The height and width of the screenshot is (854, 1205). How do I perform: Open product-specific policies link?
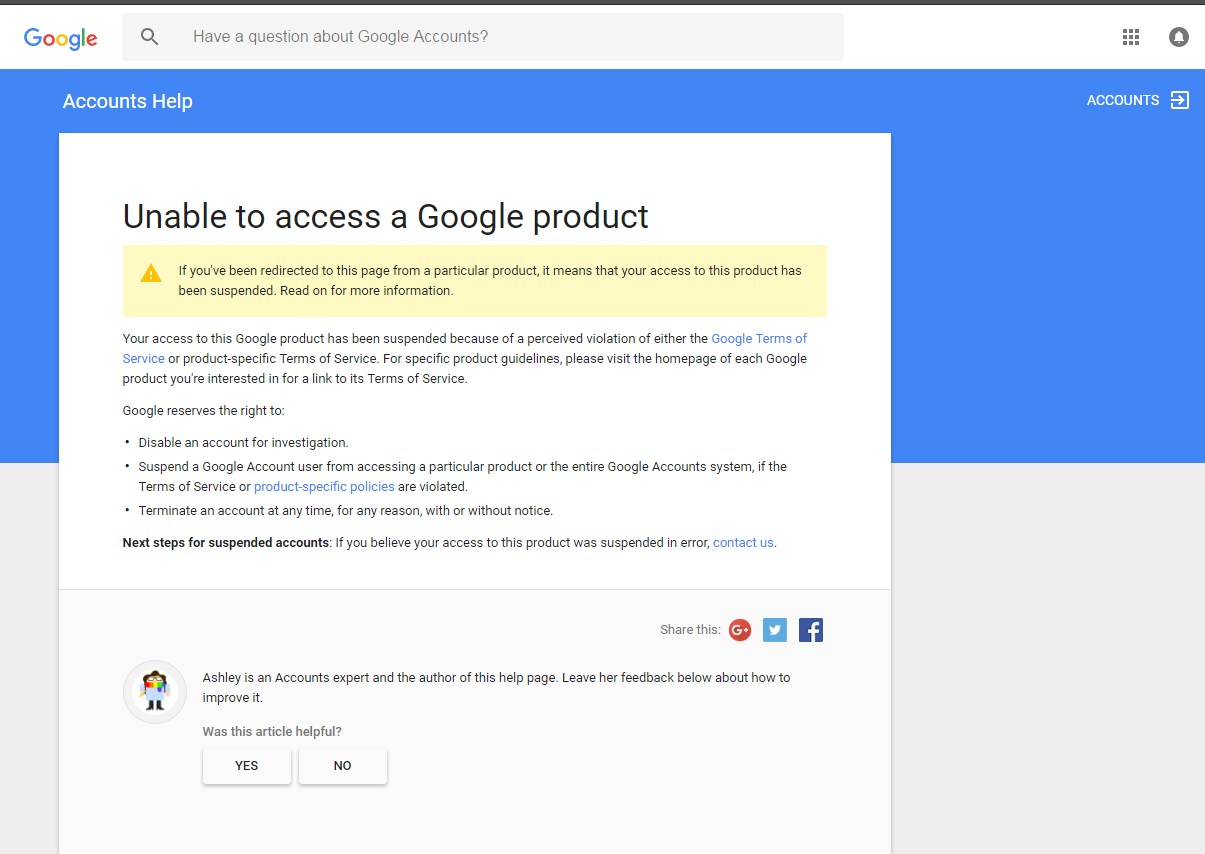pos(324,486)
